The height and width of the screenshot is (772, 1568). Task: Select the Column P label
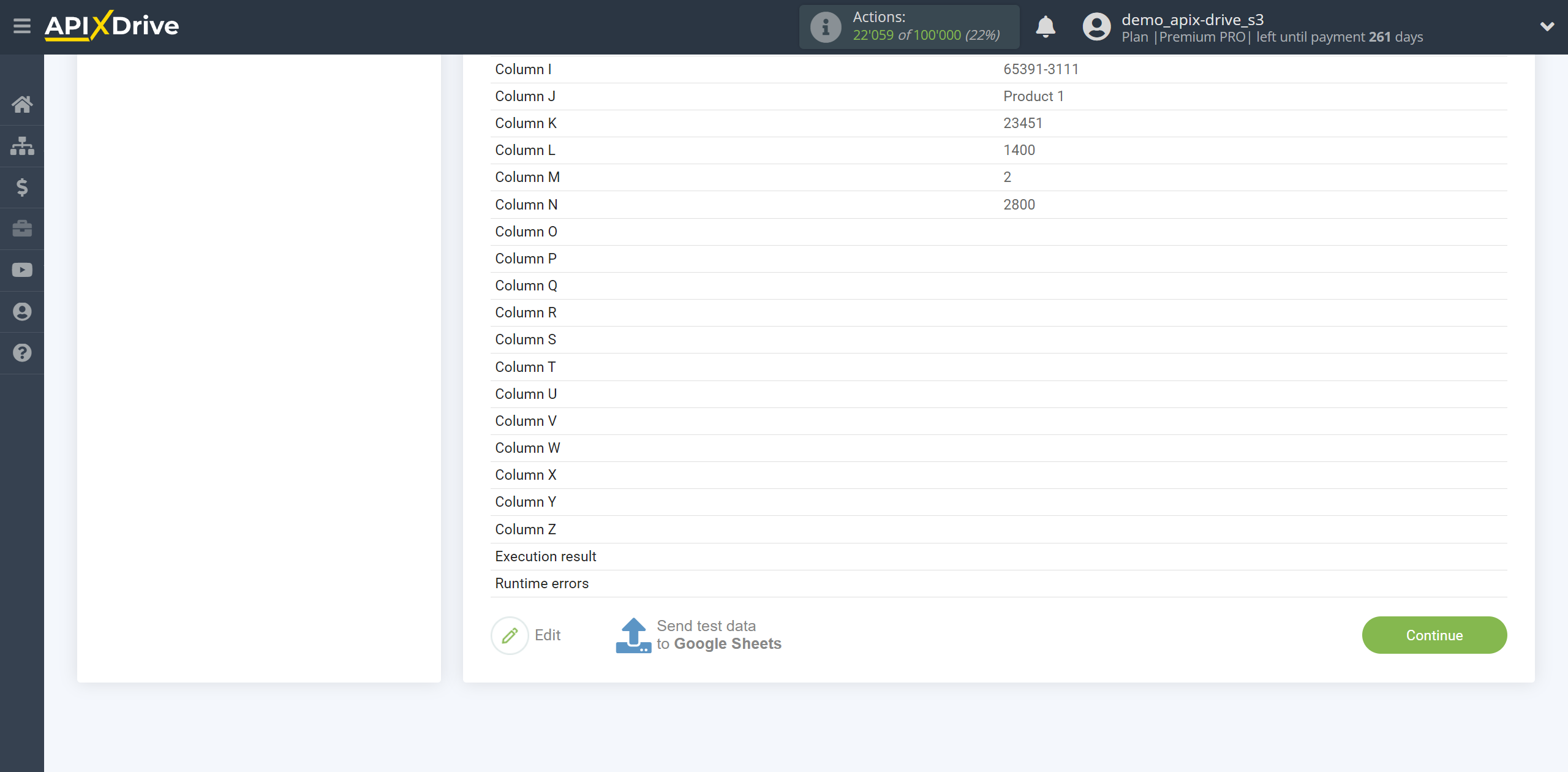pos(526,259)
